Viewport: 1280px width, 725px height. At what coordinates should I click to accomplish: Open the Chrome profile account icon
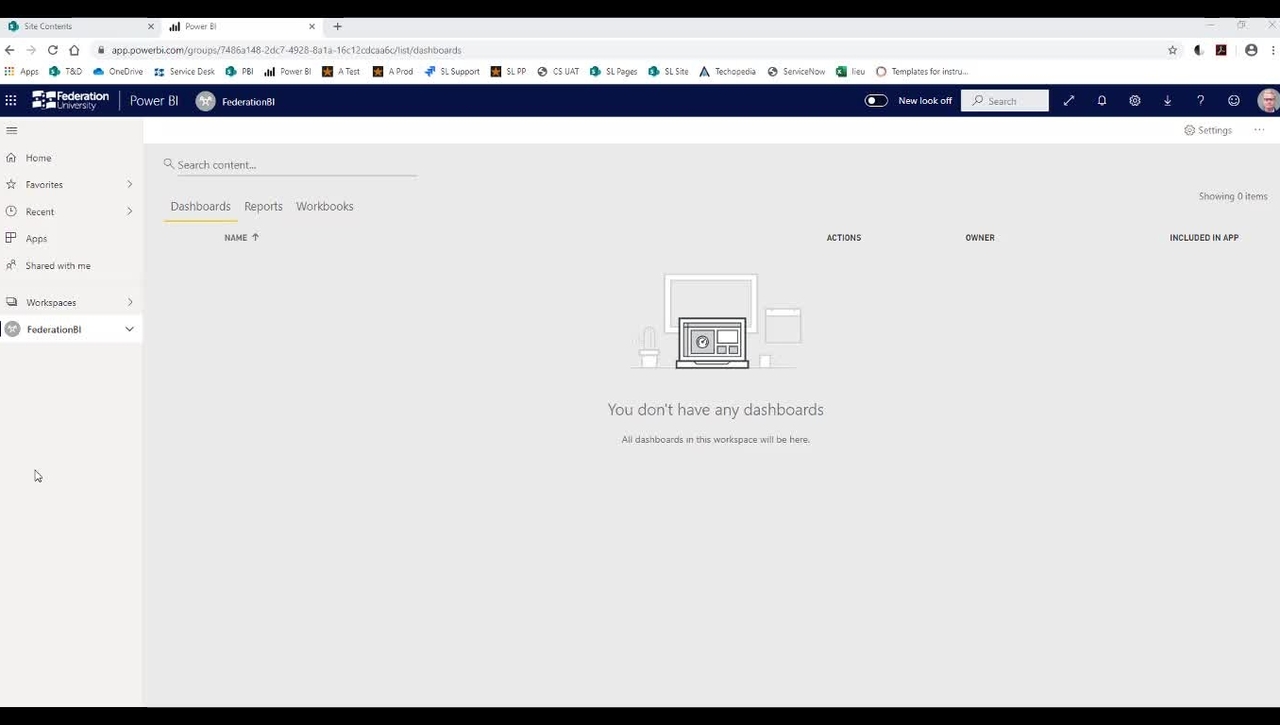tap(1251, 50)
